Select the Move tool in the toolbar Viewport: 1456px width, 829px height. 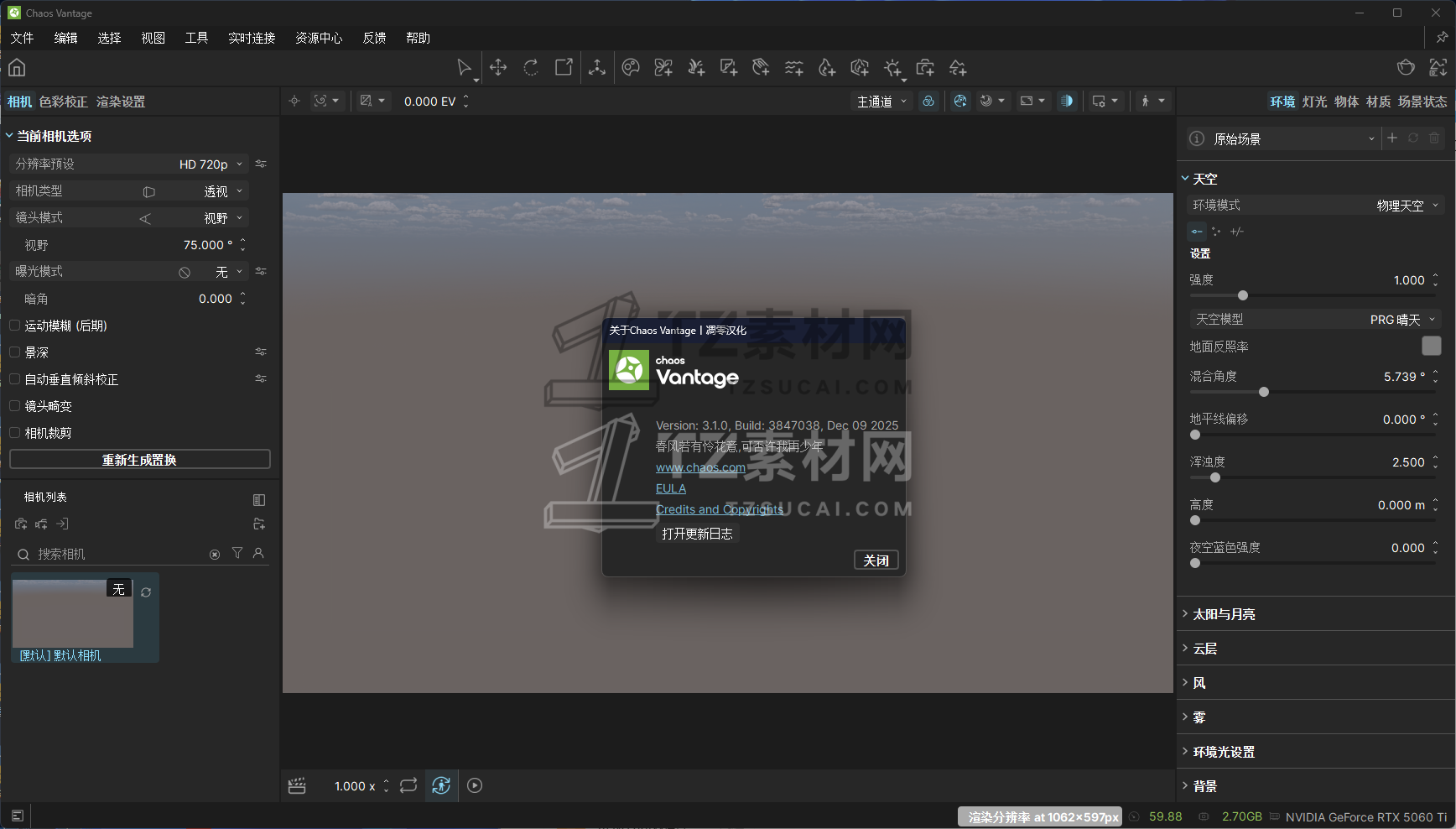point(498,67)
